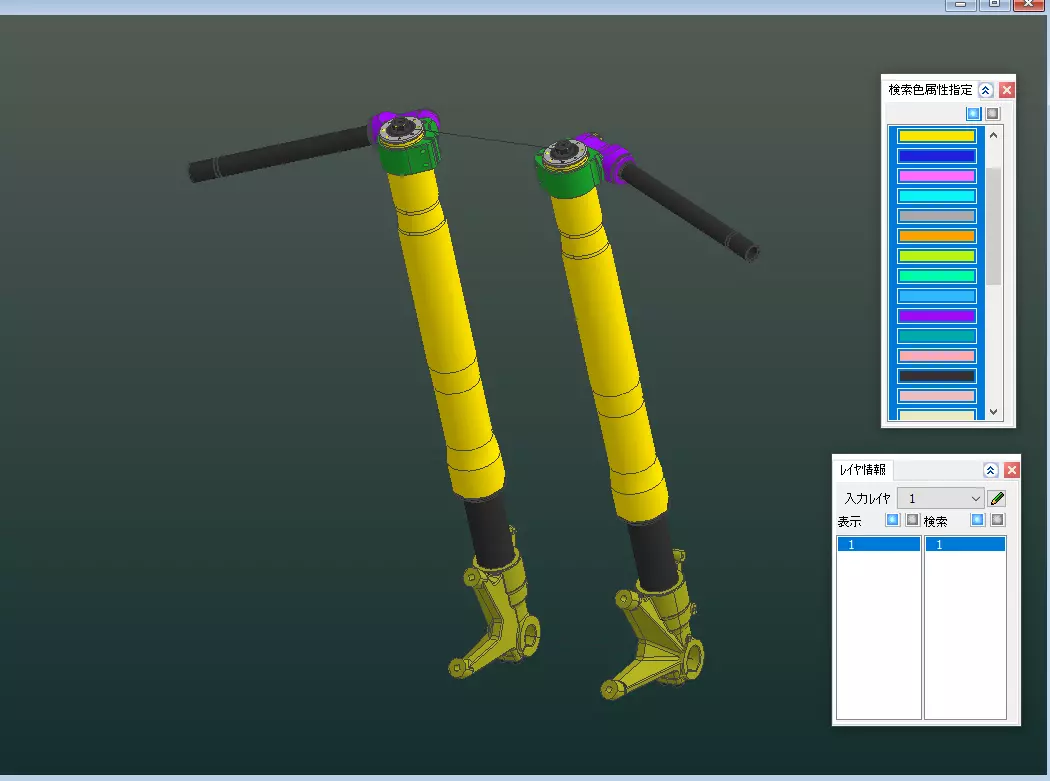Pick the magenta search color swatch
1050x781 pixels.
coord(936,176)
